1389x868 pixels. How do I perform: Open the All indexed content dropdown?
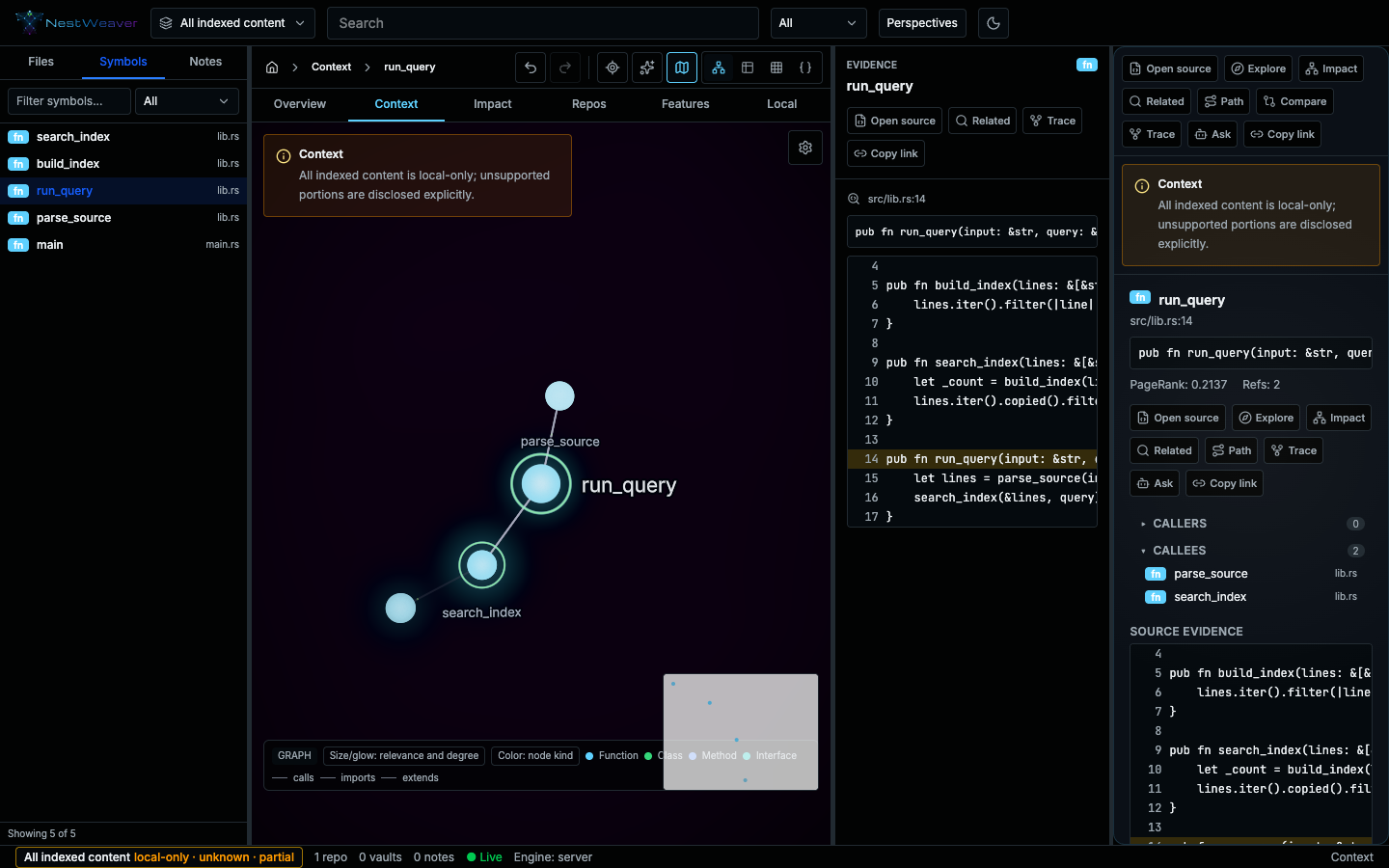pos(232,23)
